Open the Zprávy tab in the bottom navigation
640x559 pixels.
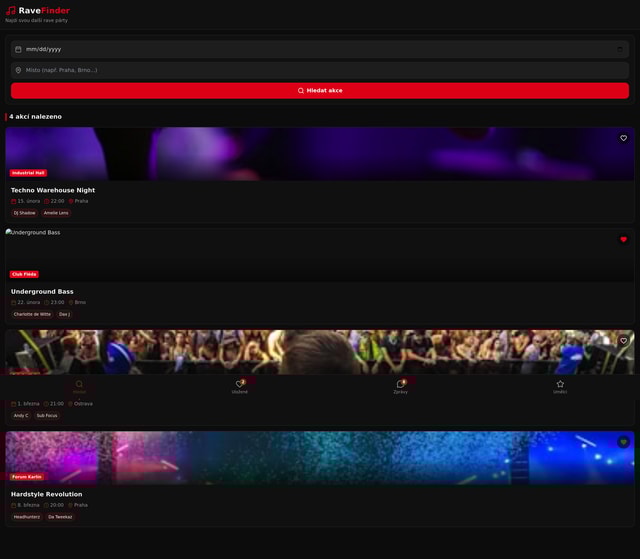pyautogui.click(x=400, y=386)
